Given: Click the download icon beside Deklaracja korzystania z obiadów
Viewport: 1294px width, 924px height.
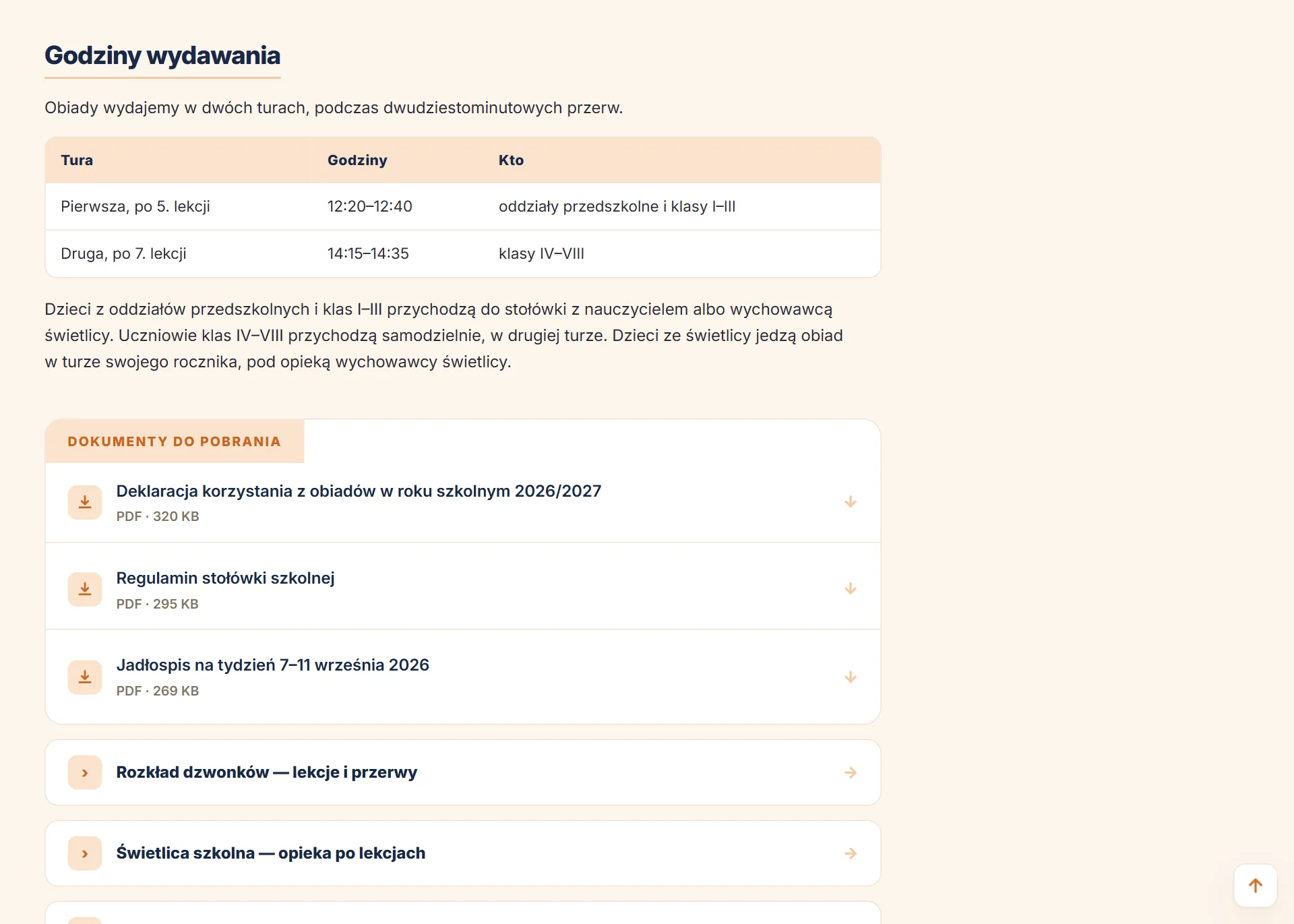Looking at the screenshot, I should (x=85, y=502).
